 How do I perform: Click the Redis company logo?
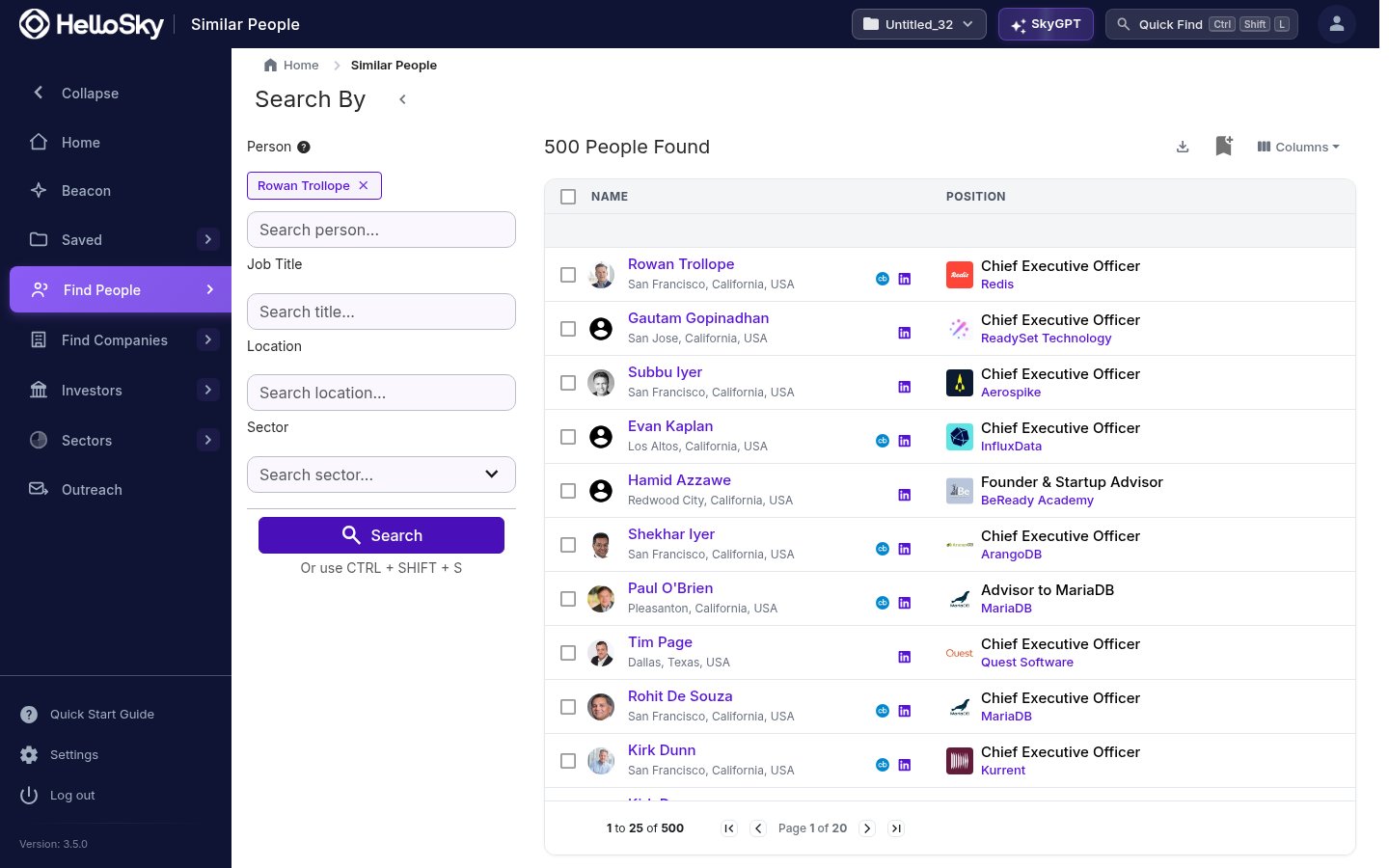960,275
